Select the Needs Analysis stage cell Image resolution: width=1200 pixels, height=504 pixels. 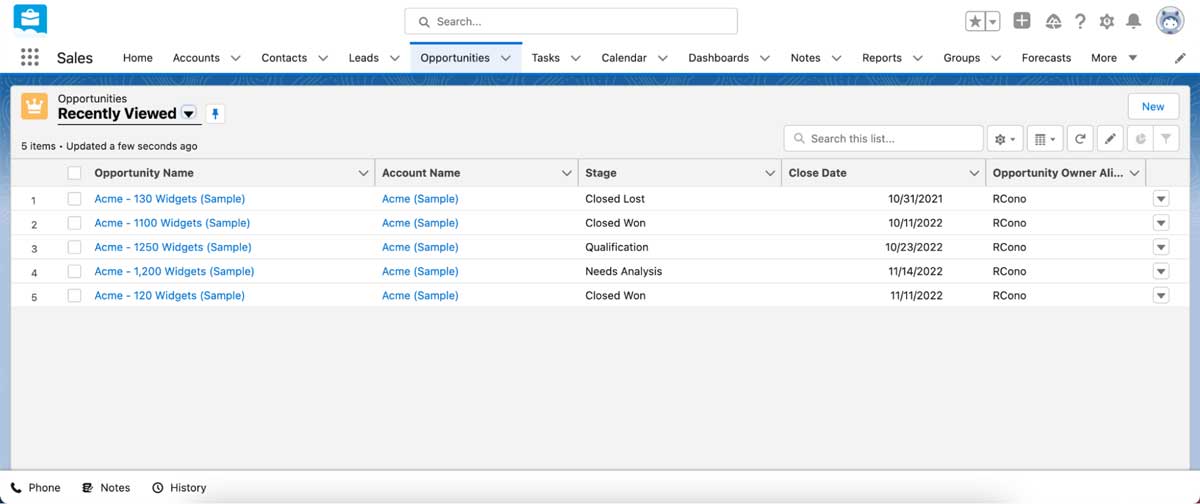(x=624, y=271)
